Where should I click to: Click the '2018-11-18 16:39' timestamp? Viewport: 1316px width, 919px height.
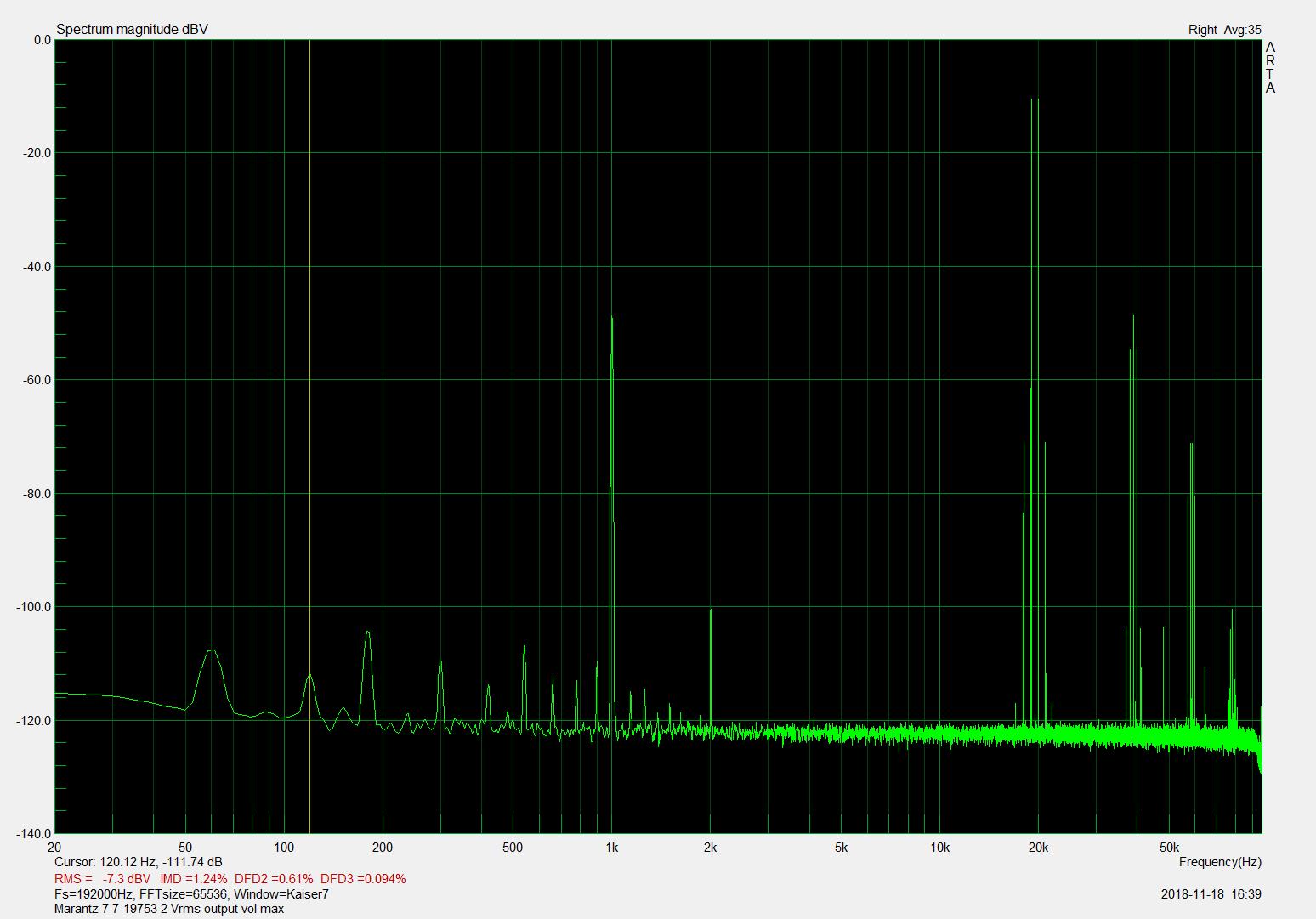point(1211,894)
